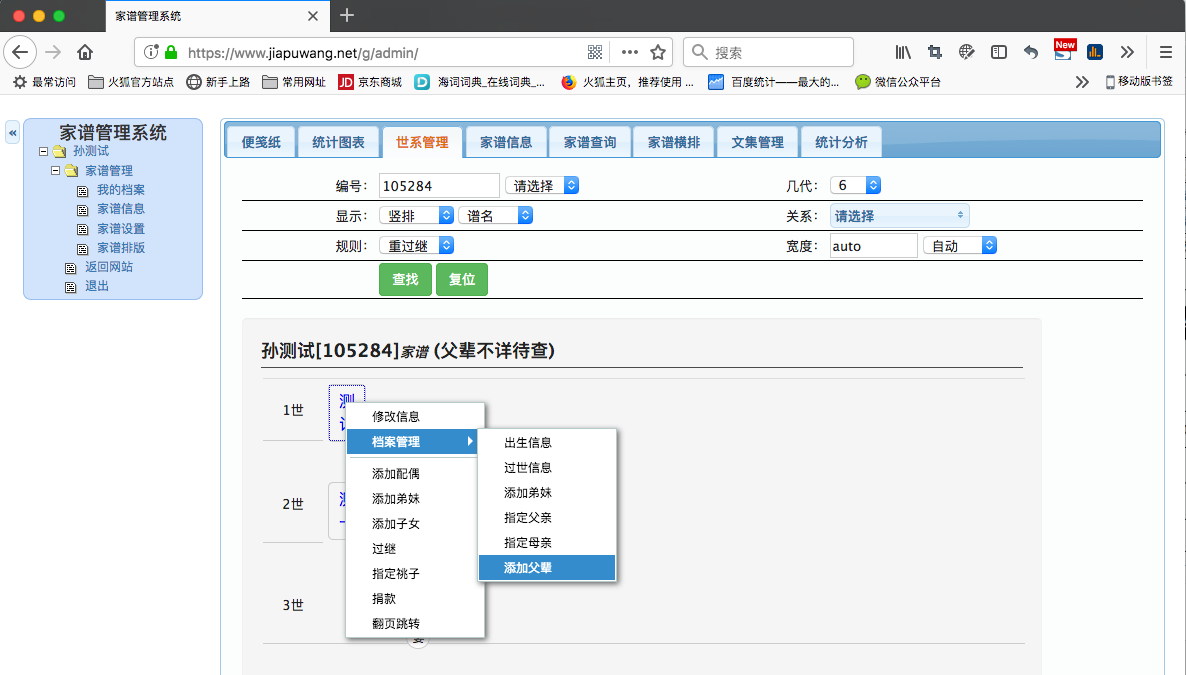Open the 自动 width dropdown

960,246
